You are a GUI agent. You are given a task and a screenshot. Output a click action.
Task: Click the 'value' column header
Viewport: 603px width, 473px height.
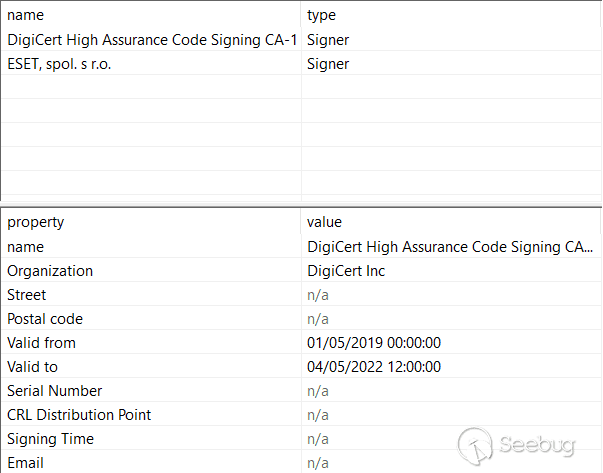click(x=324, y=222)
